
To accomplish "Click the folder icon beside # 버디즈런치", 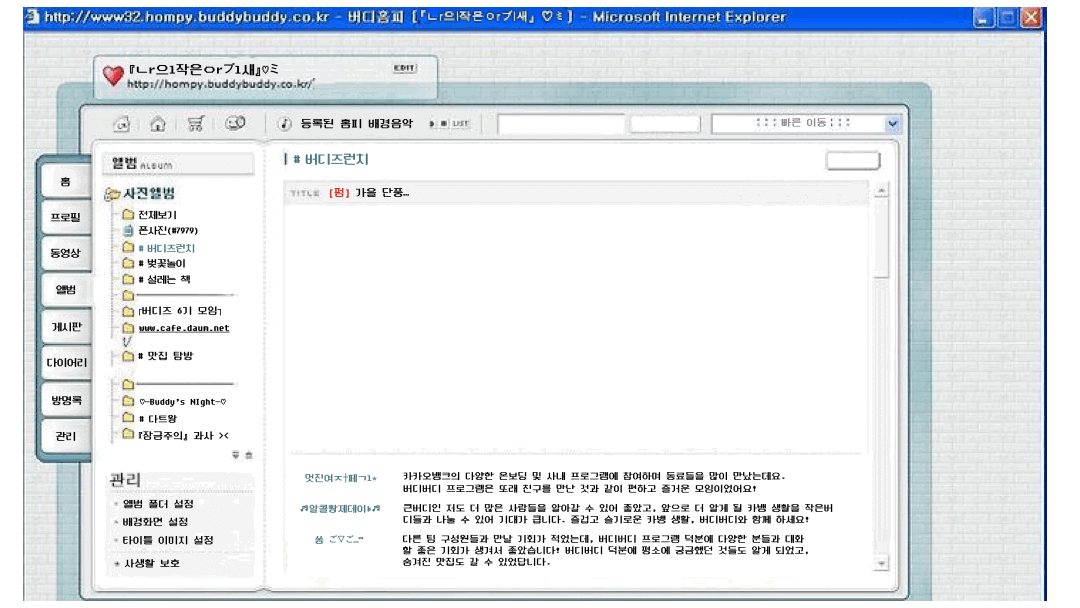I will (128, 247).
